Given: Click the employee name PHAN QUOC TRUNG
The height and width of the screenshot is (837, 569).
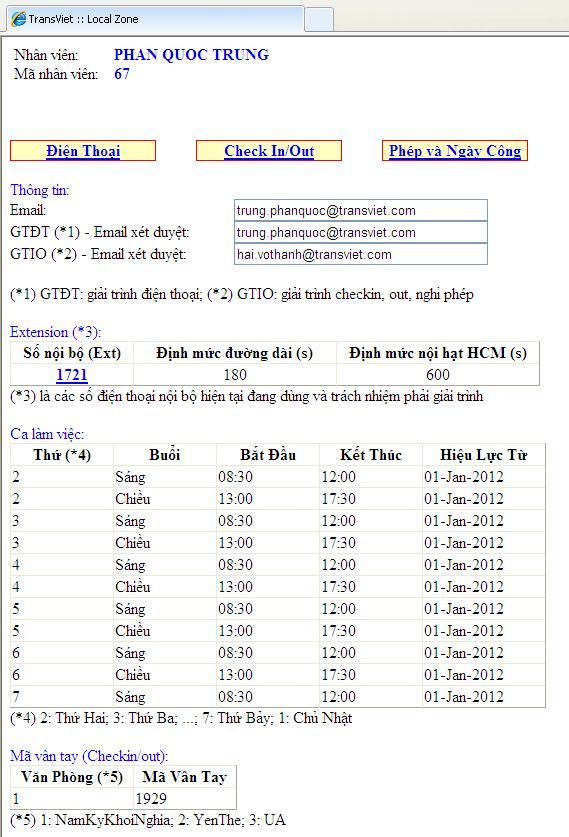Looking at the screenshot, I should coord(192,54).
